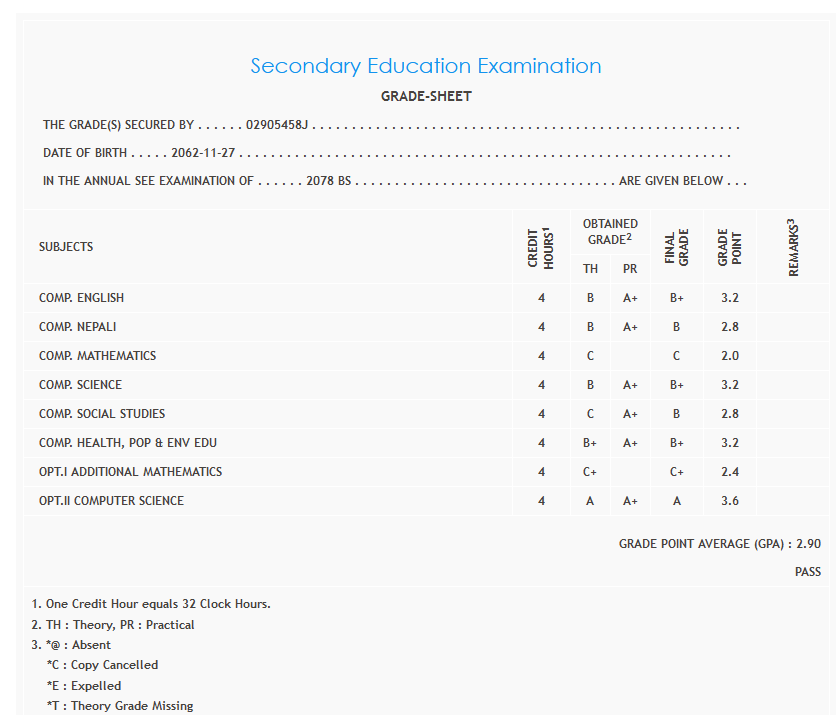
Task: Click the FINAL GRADE column header
Action: click(x=677, y=248)
